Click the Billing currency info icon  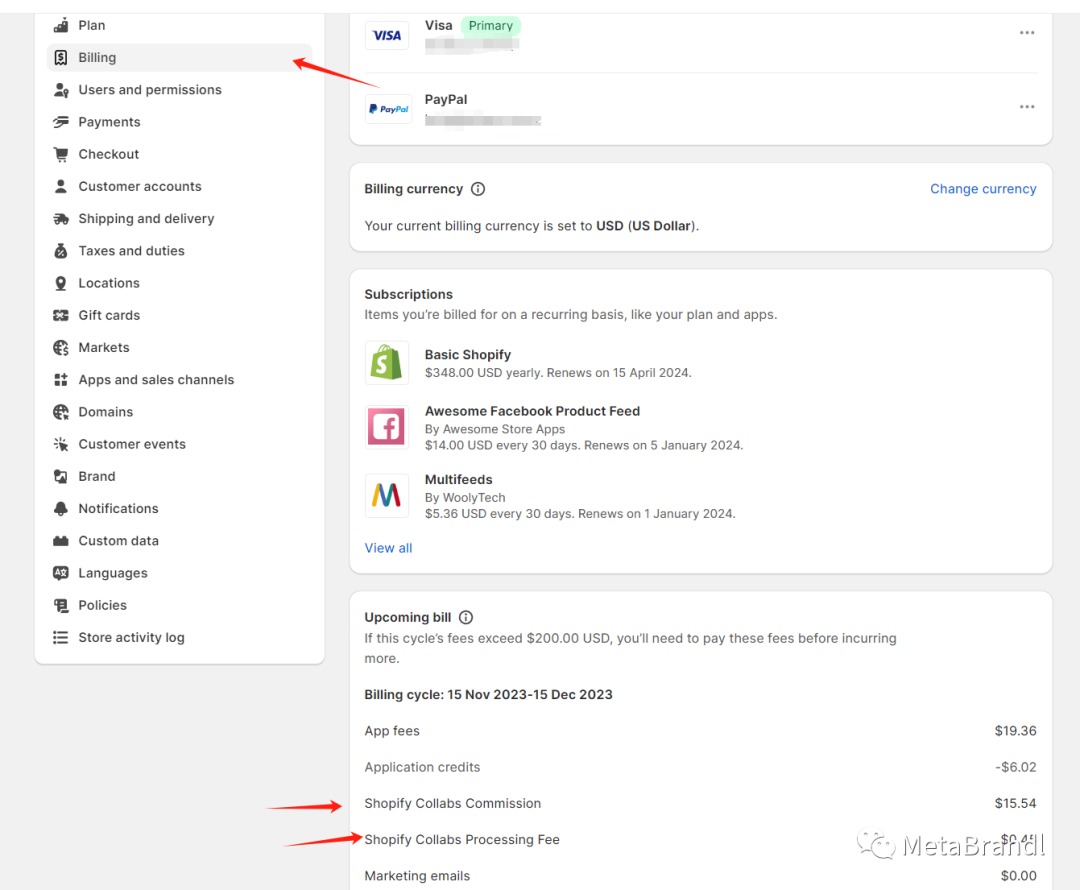coord(478,189)
